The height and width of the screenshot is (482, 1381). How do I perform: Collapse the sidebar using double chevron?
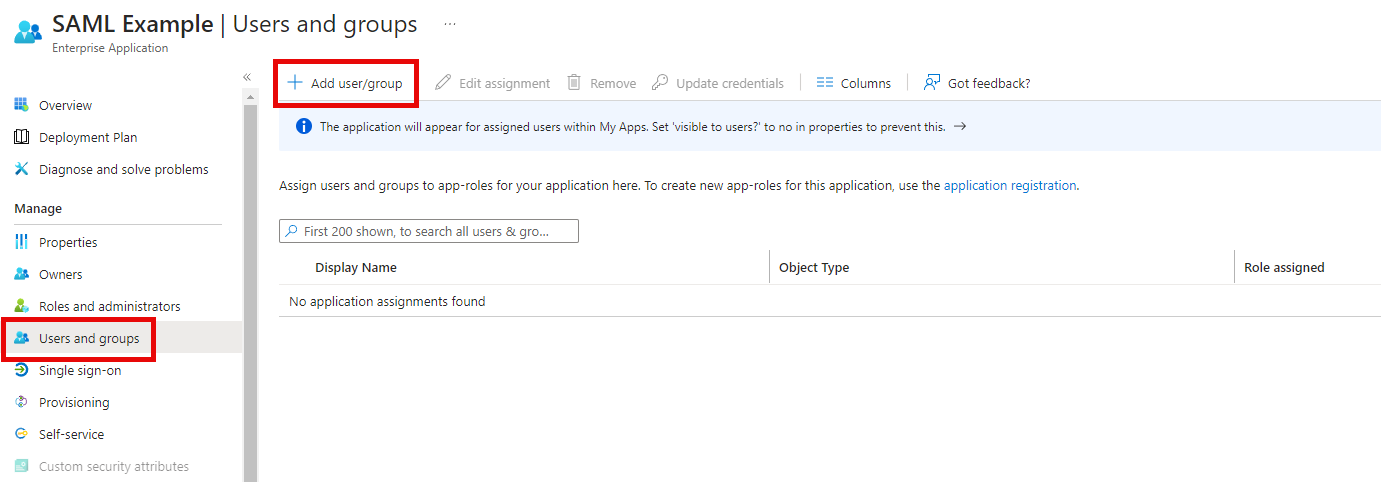tap(247, 77)
